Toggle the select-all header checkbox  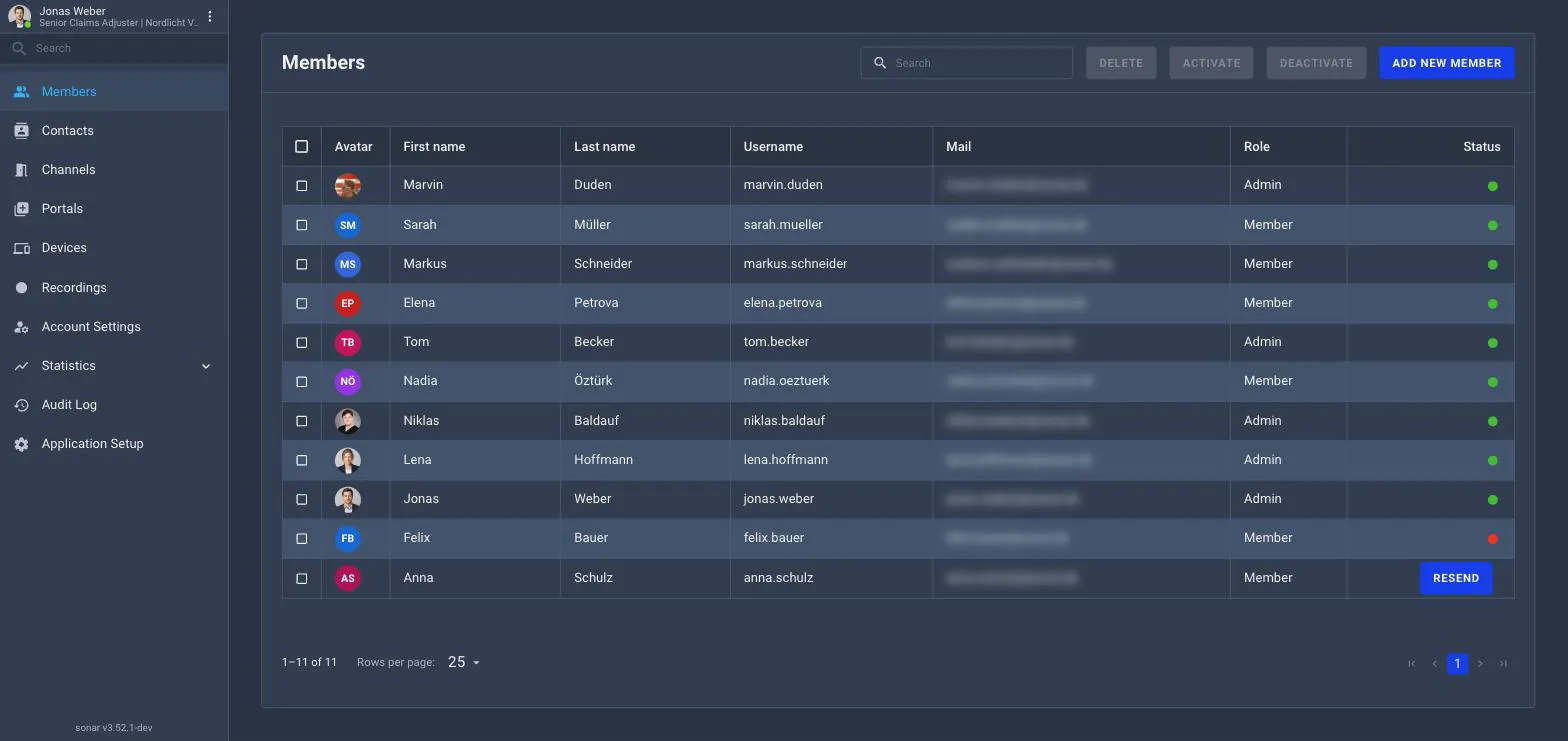(x=302, y=147)
